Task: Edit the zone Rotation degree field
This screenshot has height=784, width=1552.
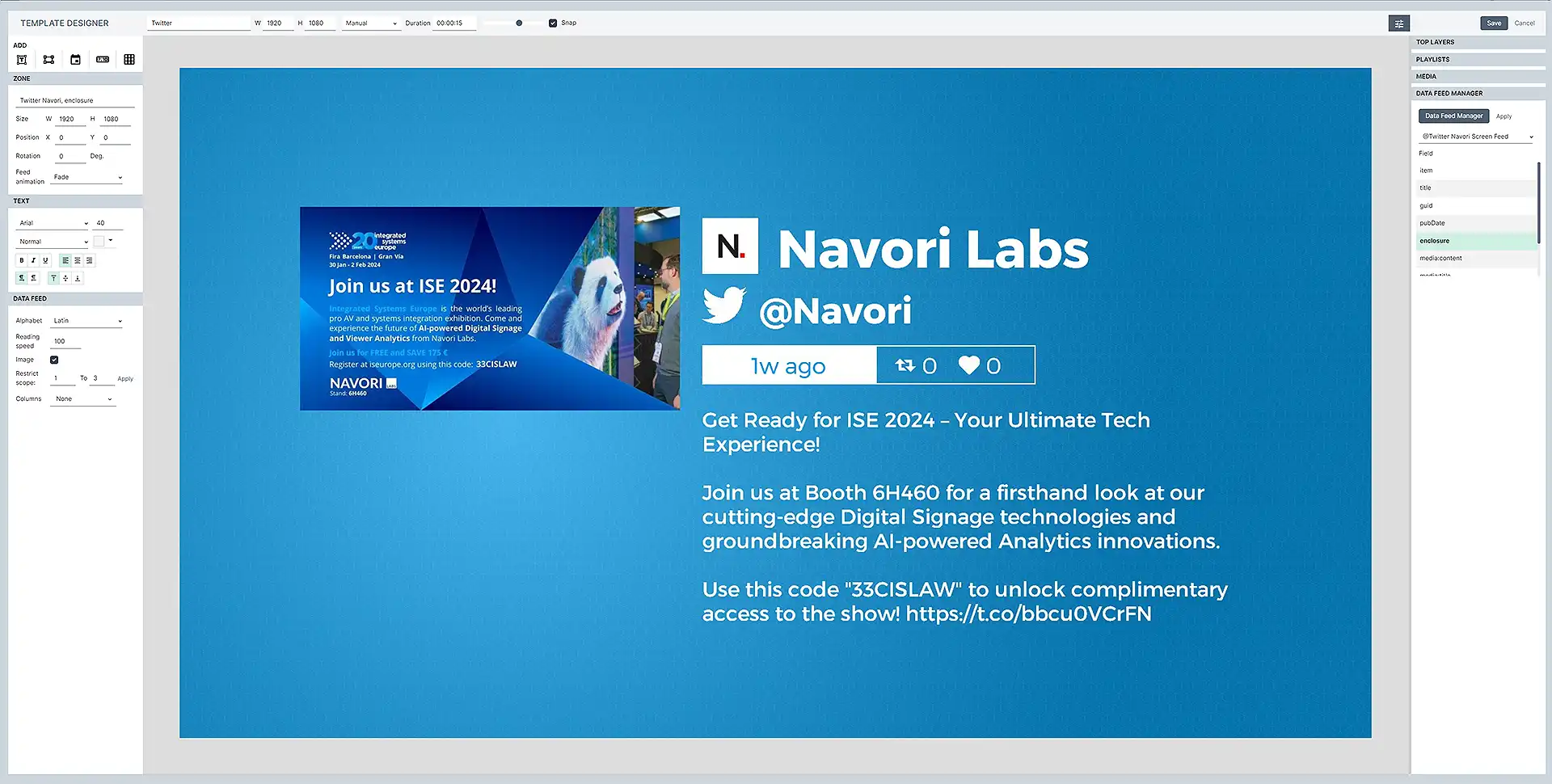Action: [70, 157]
